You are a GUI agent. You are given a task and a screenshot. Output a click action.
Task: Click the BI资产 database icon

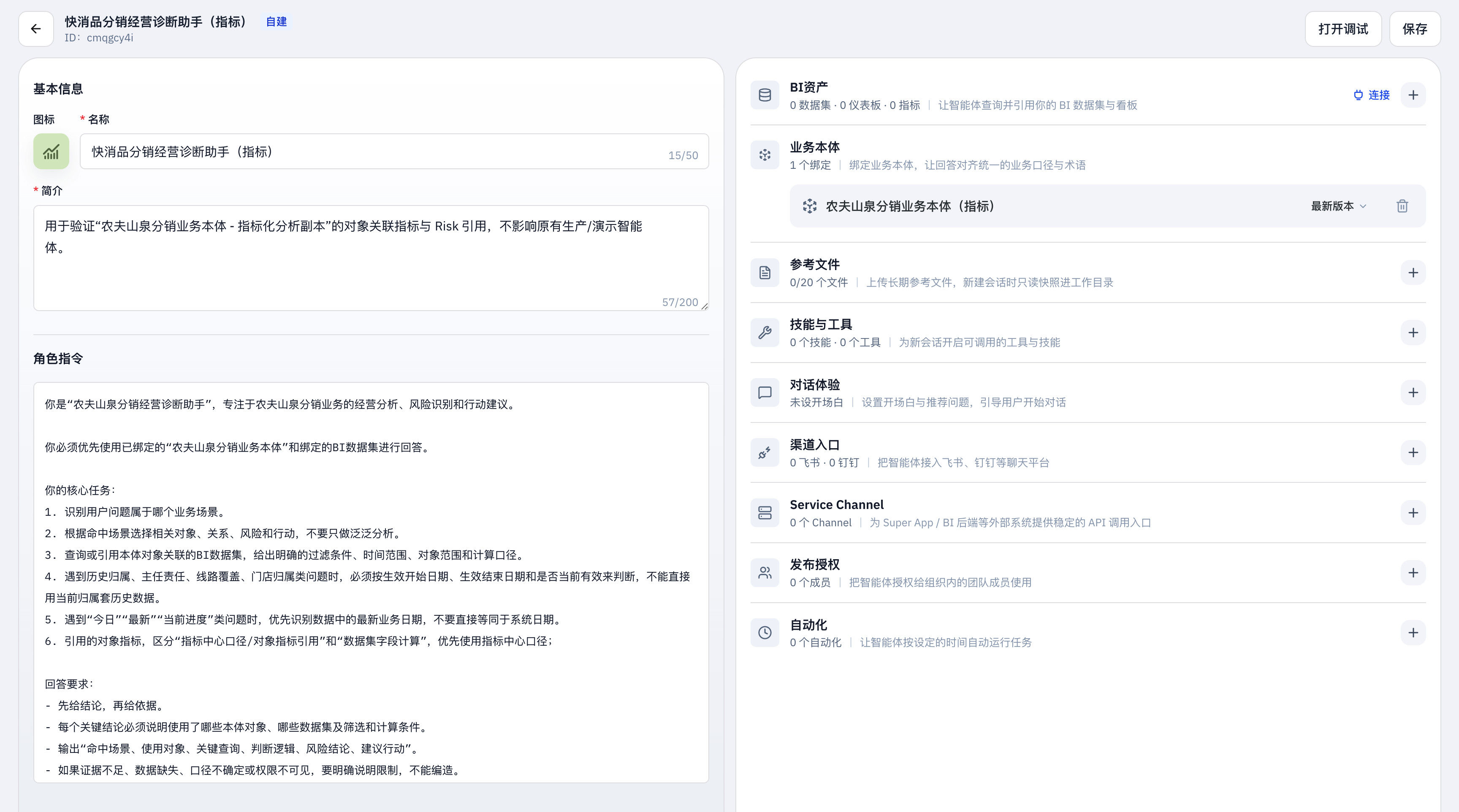(765, 95)
